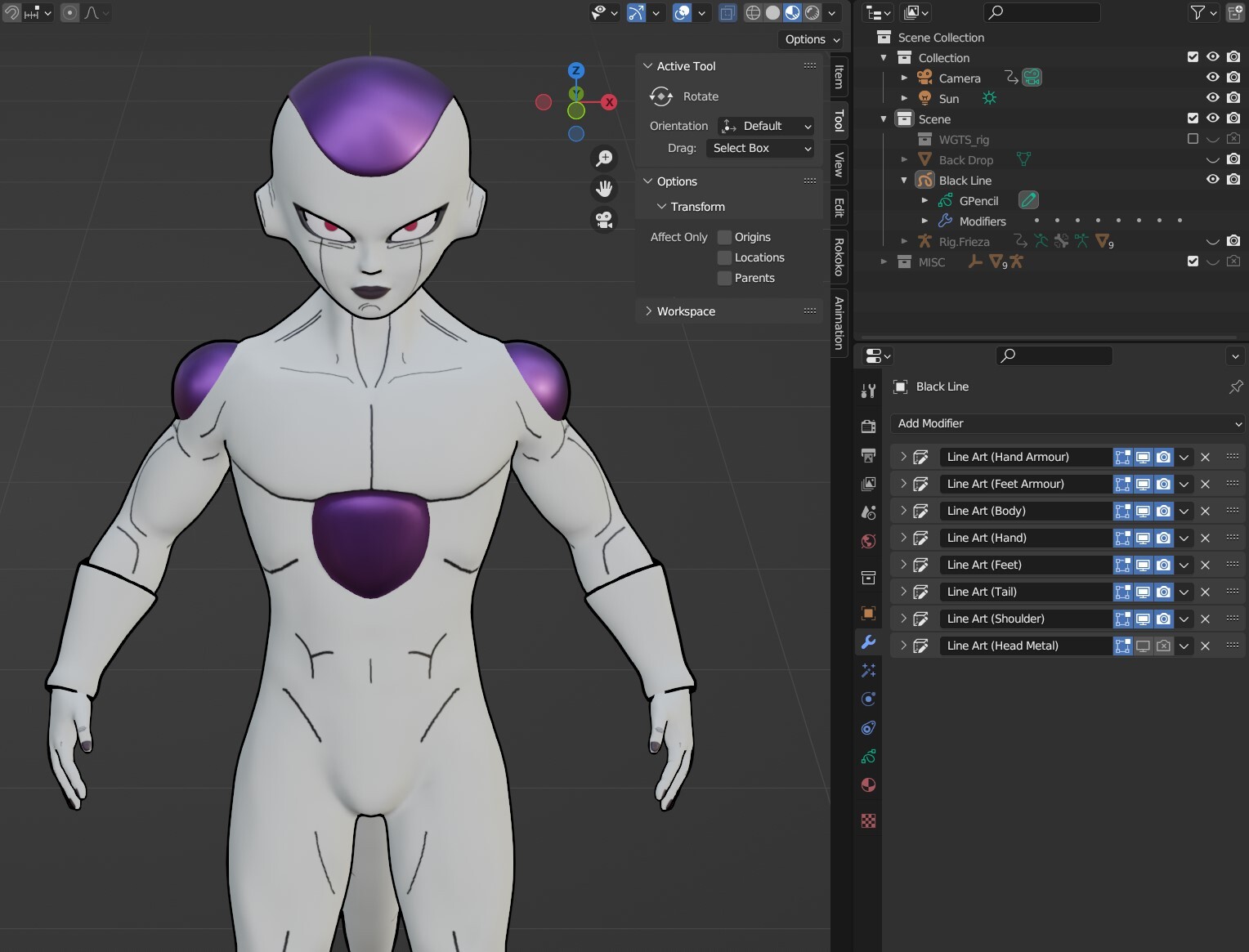Enable the Origins checkbox under Affect Only
1249x952 pixels.
pyautogui.click(x=724, y=237)
